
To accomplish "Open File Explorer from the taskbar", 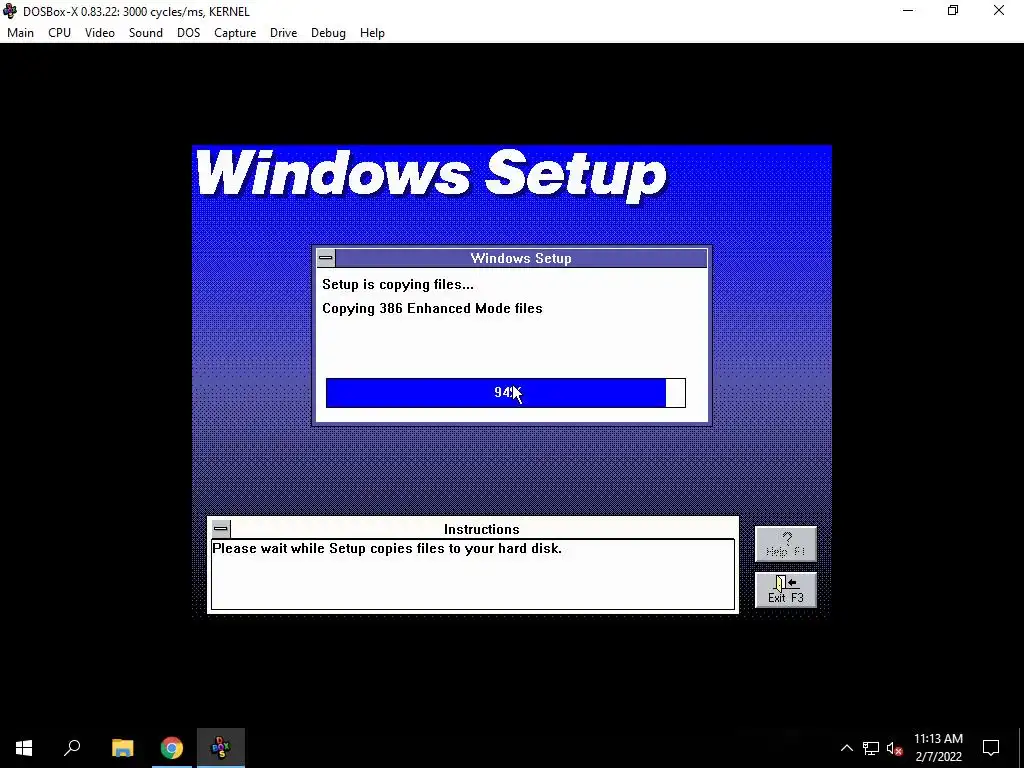I will click(x=122, y=748).
